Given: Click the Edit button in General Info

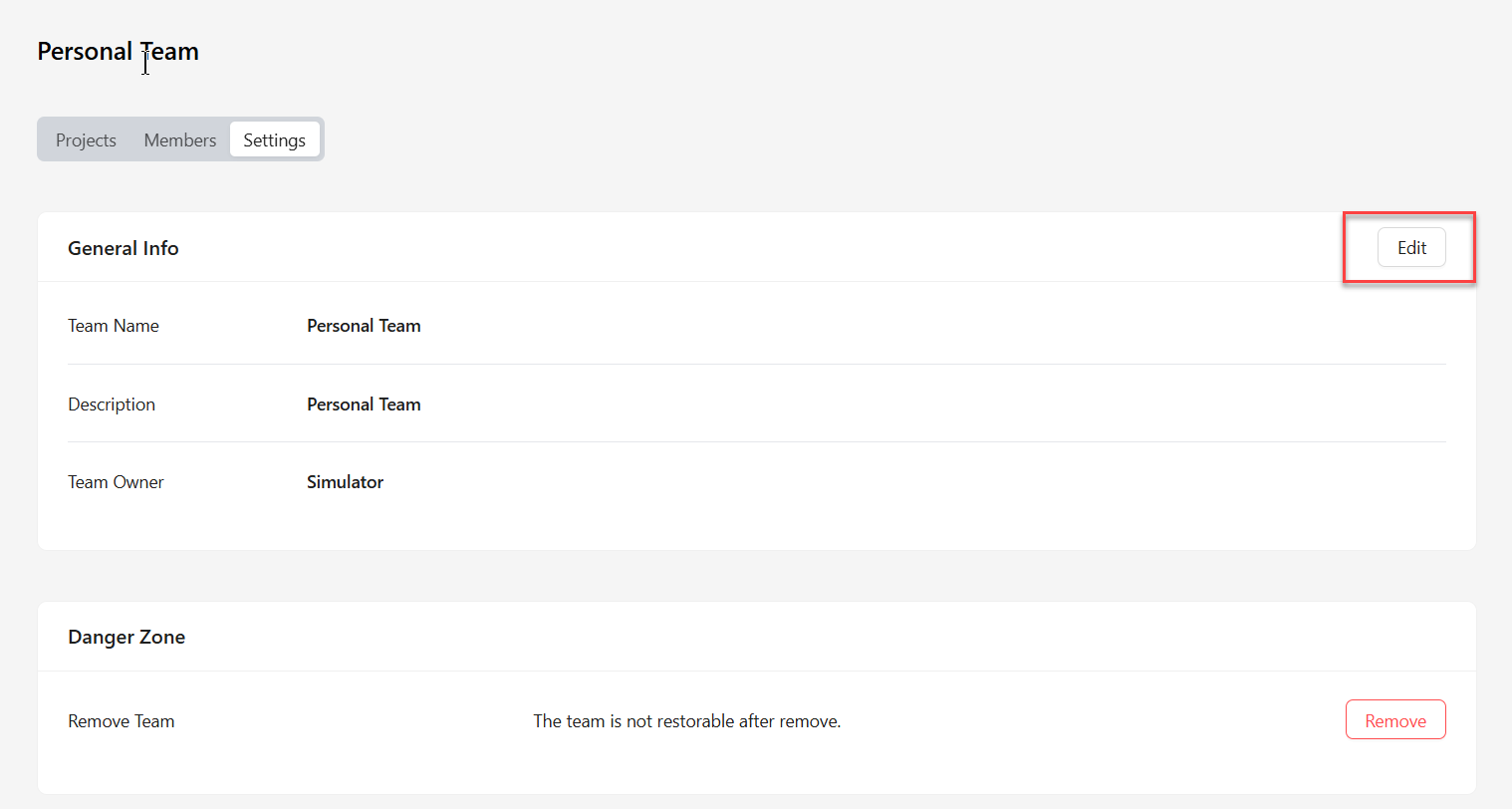Looking at the screenshot, I should click(x=1411, y=248).
